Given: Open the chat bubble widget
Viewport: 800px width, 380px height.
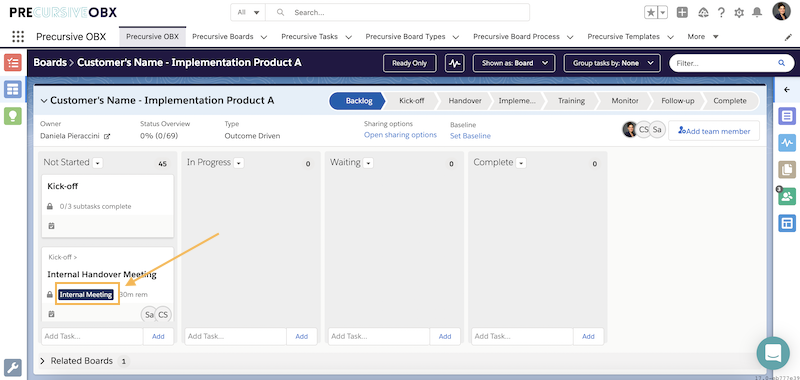Looking at the screenshot, I should 773,353.
